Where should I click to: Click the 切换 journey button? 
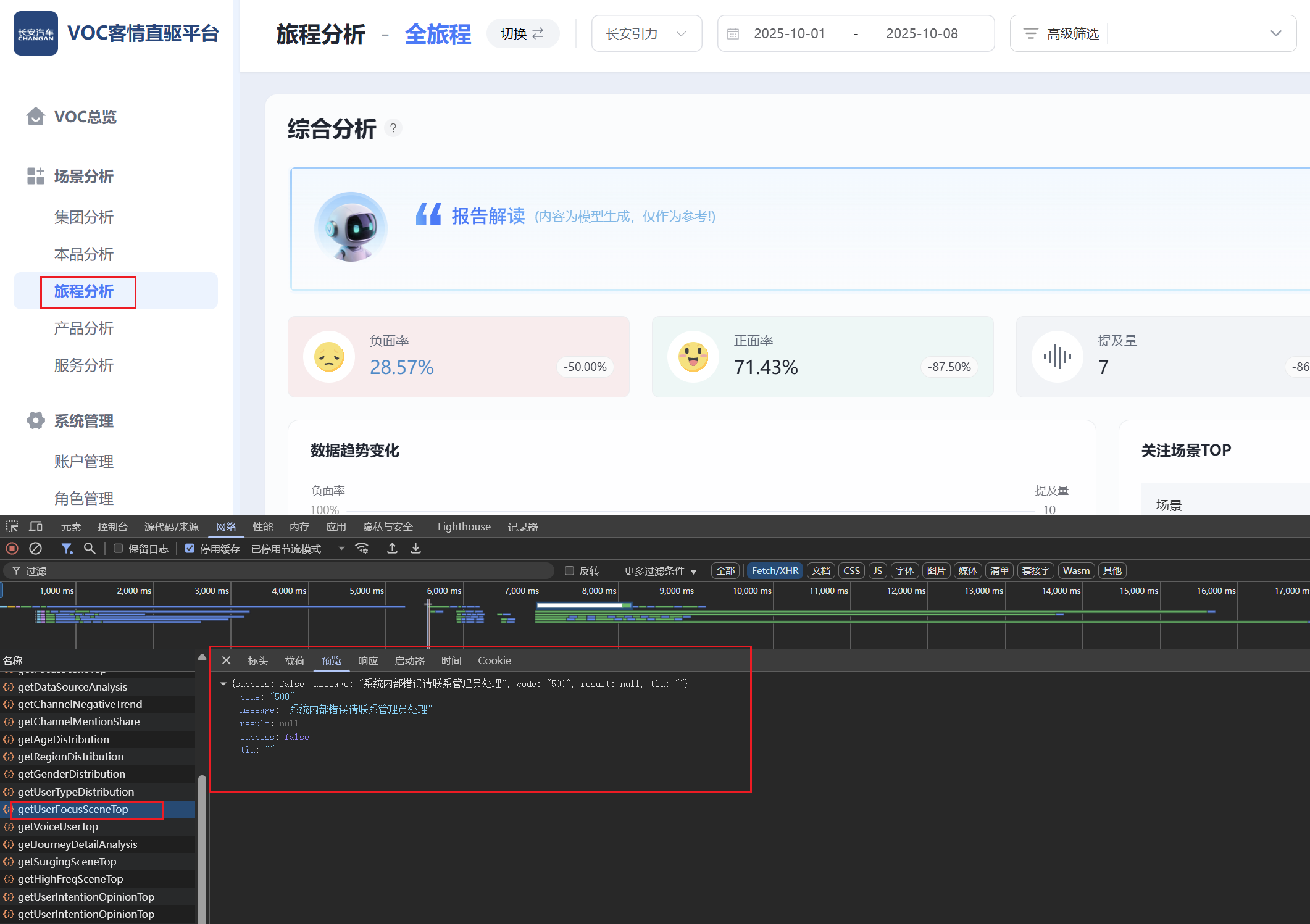pyautogui.click(x=522, y=33)
